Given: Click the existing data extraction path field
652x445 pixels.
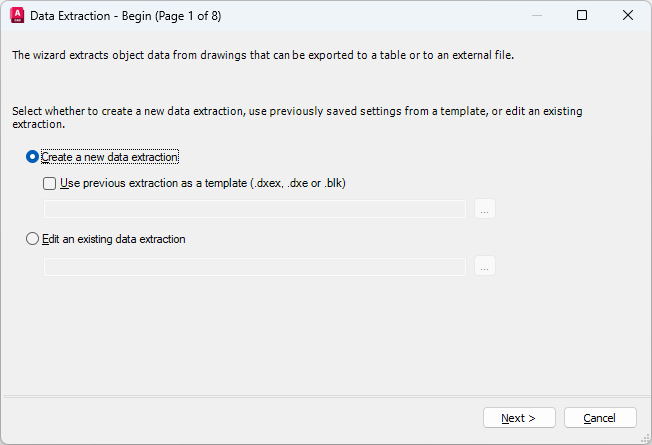Looking at the screenshot, I should tap(255, 266).
